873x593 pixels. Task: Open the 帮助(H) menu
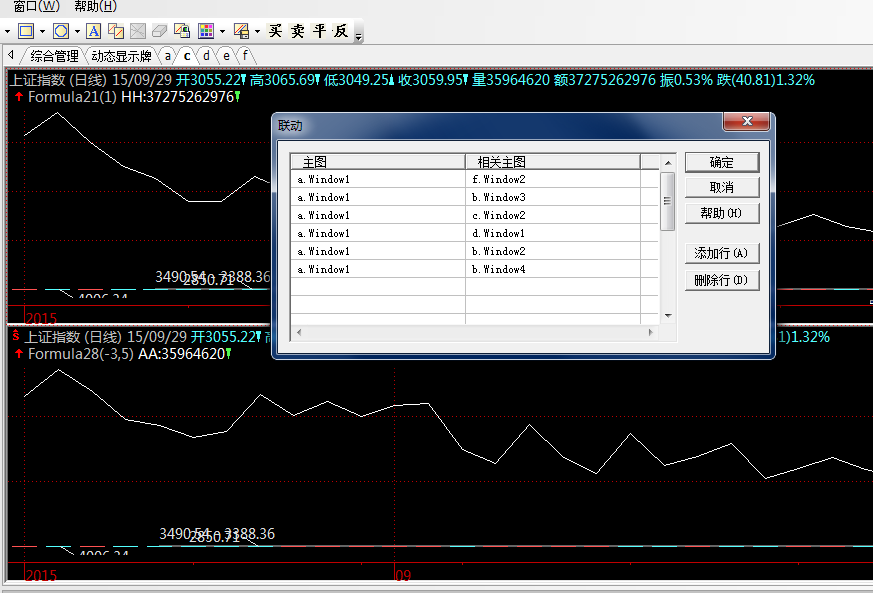tap(95, 6)
